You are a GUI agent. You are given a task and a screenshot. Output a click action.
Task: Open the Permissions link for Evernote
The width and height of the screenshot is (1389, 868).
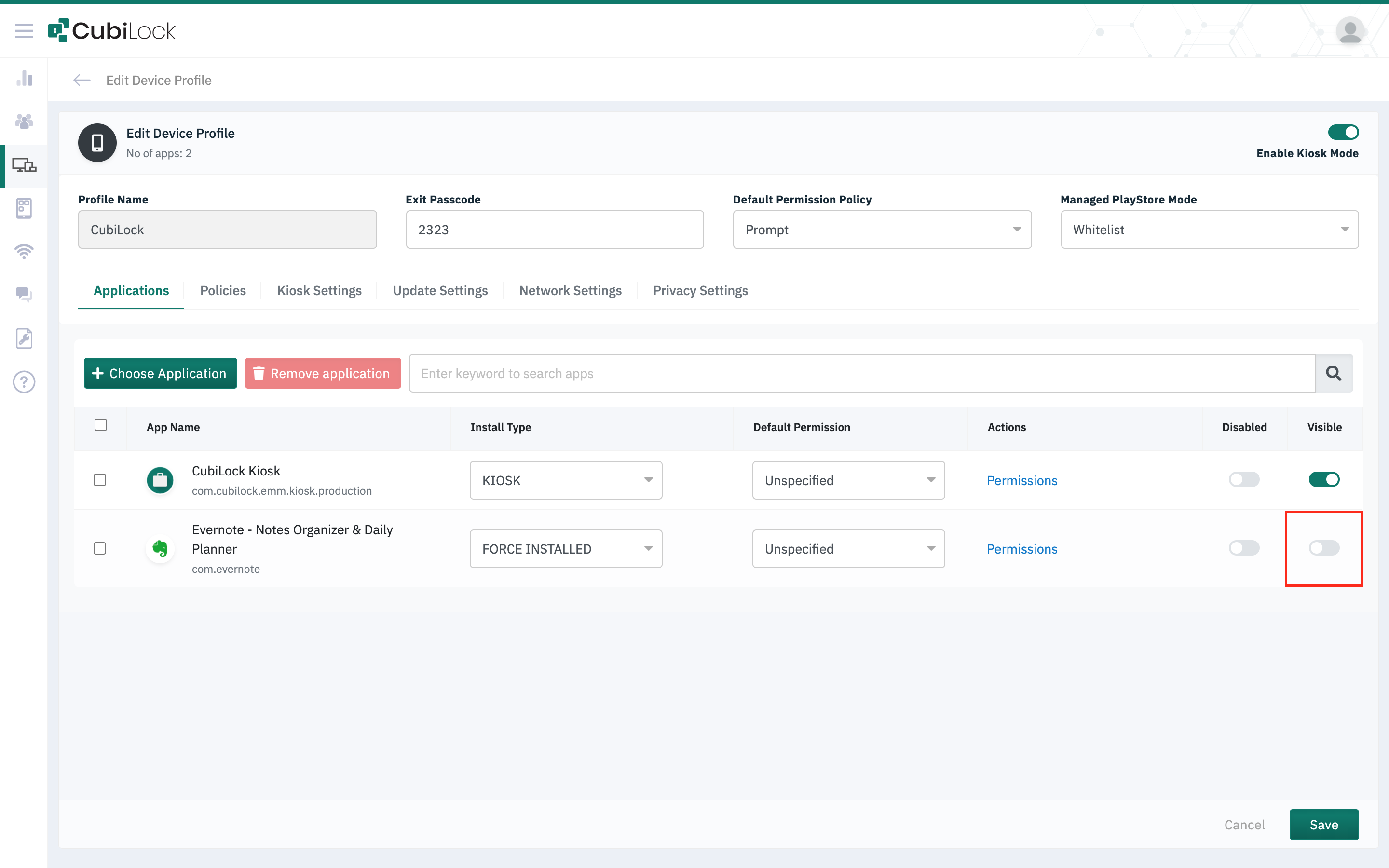point(1021,549)
